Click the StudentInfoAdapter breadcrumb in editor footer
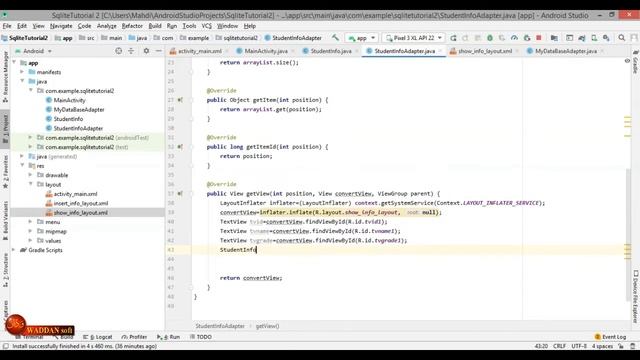This screenshot has width=640, height=360. tap(220, 326)
